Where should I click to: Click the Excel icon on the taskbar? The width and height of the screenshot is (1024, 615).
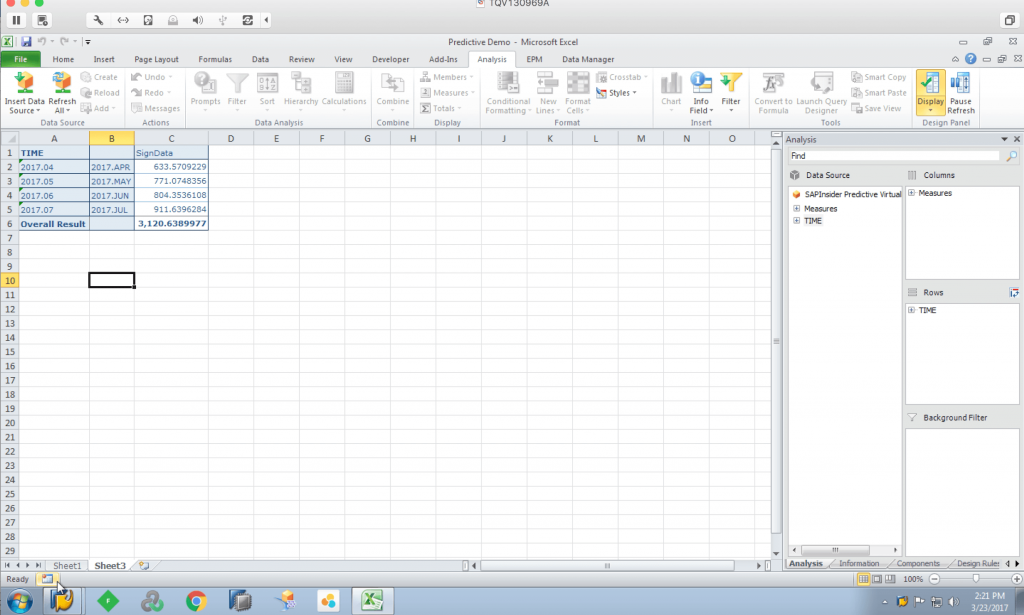pyautogui.click(x=372, y=601)
